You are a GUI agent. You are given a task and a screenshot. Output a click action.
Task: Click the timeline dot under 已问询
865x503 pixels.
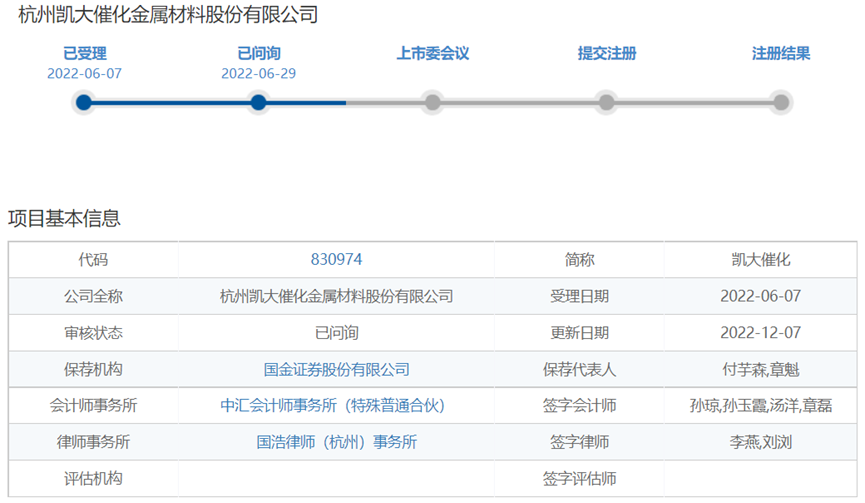258,102
